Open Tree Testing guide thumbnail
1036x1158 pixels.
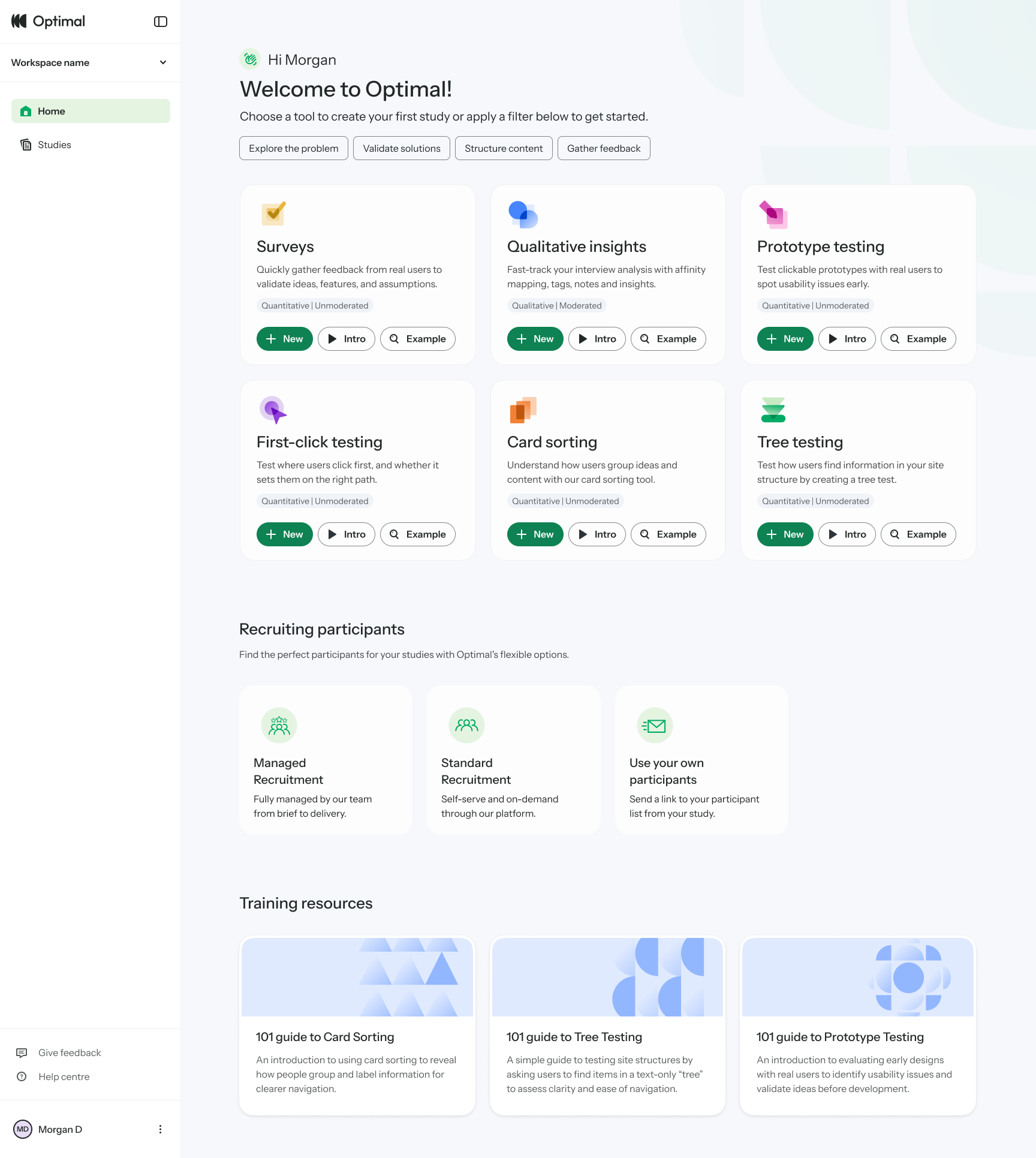607,977
